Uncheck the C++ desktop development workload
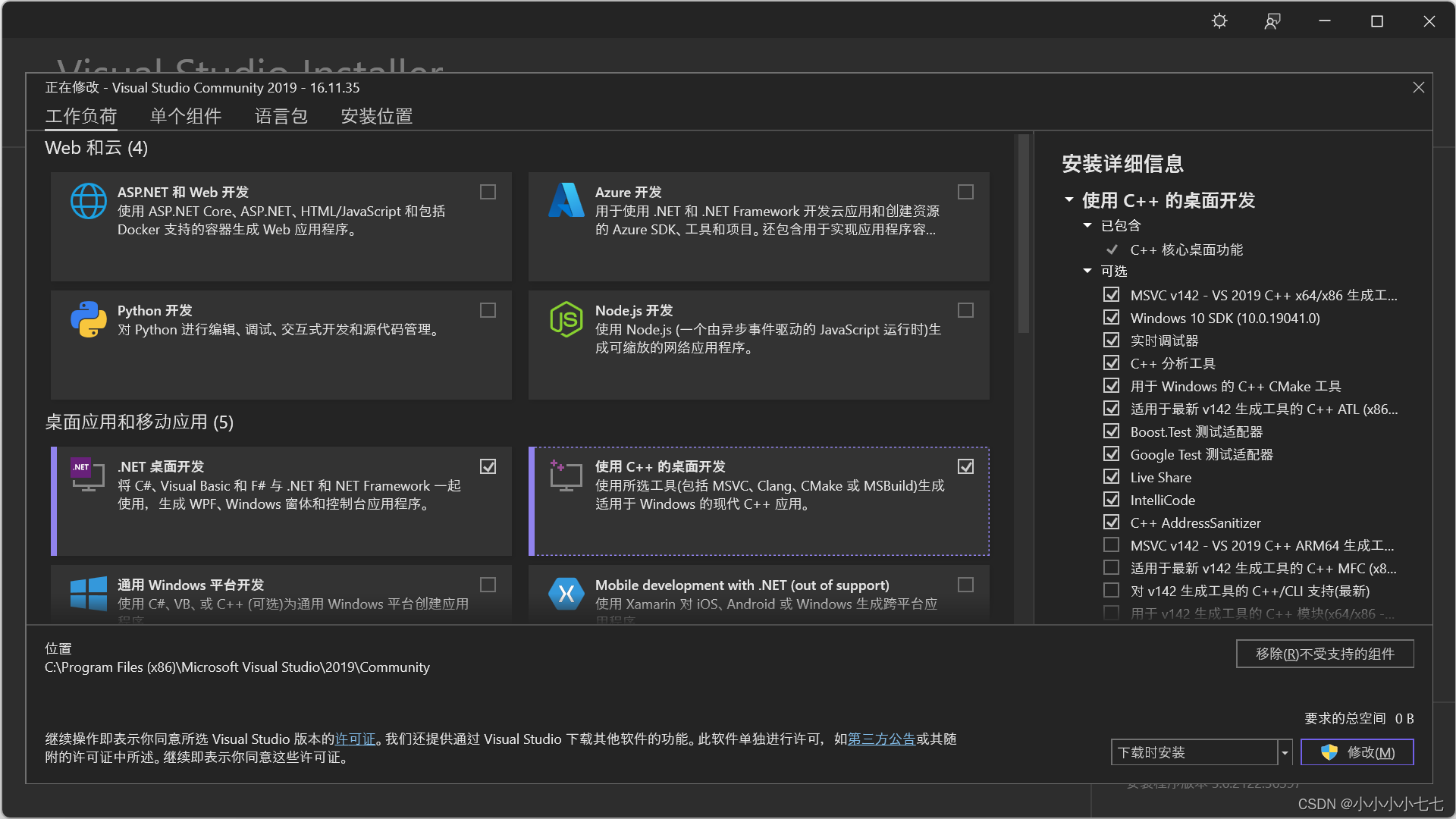Image resolution: width=1456 pixels, height=819 pixels. [966, 467]
